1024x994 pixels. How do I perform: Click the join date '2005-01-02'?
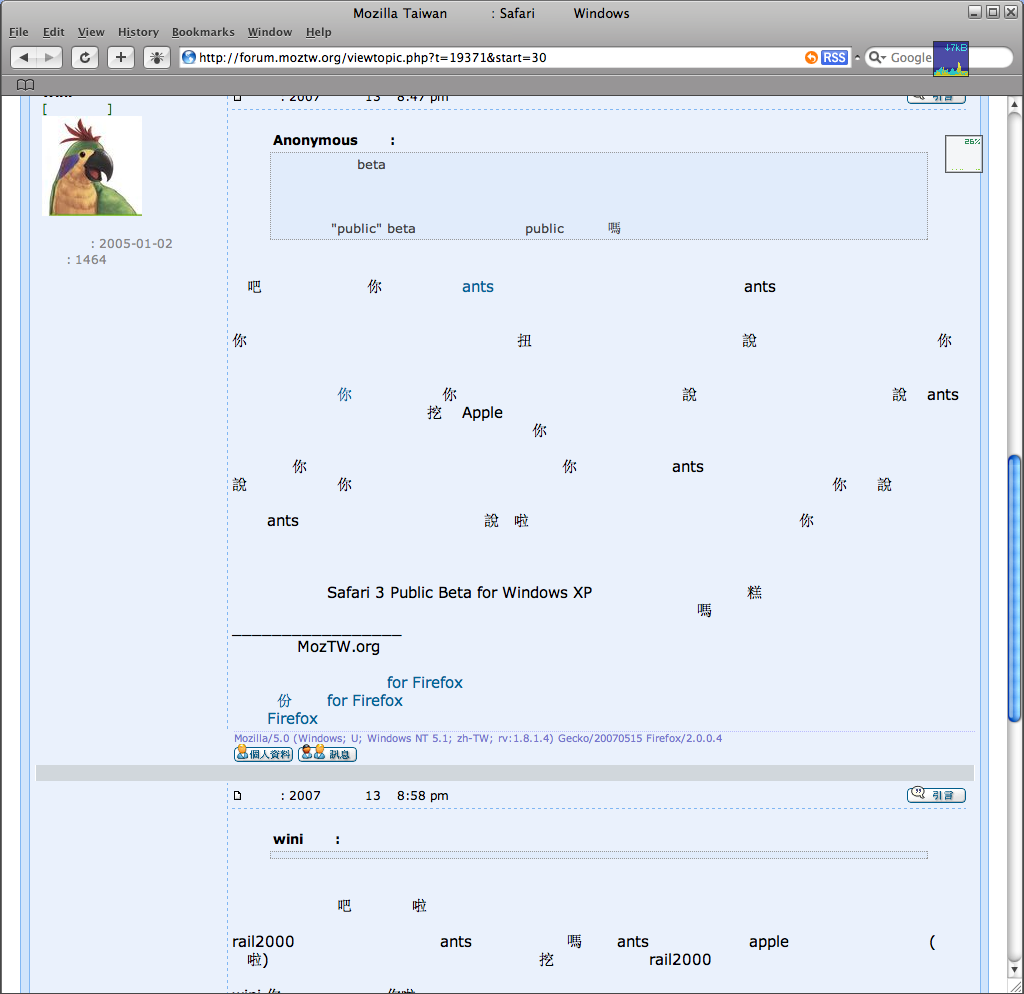coord(136,244)
